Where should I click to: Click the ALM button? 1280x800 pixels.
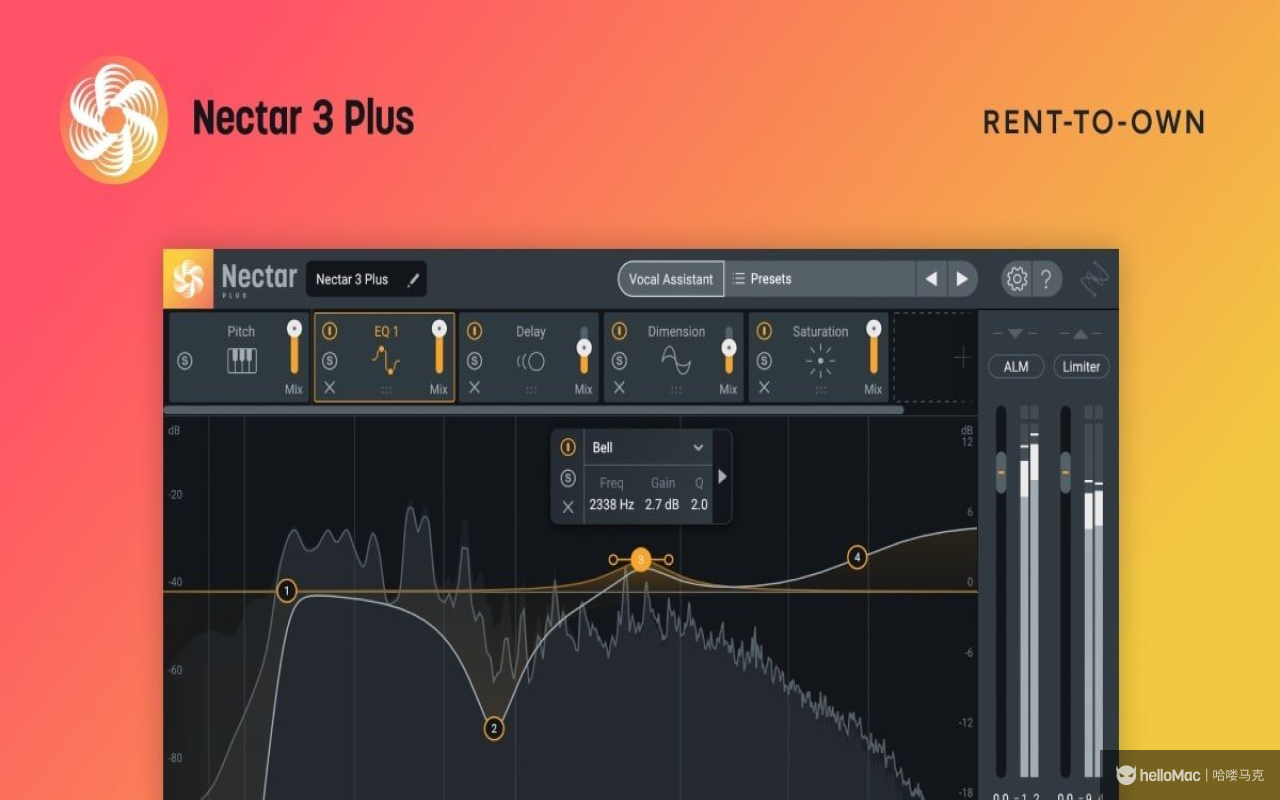pos(1016,367)
